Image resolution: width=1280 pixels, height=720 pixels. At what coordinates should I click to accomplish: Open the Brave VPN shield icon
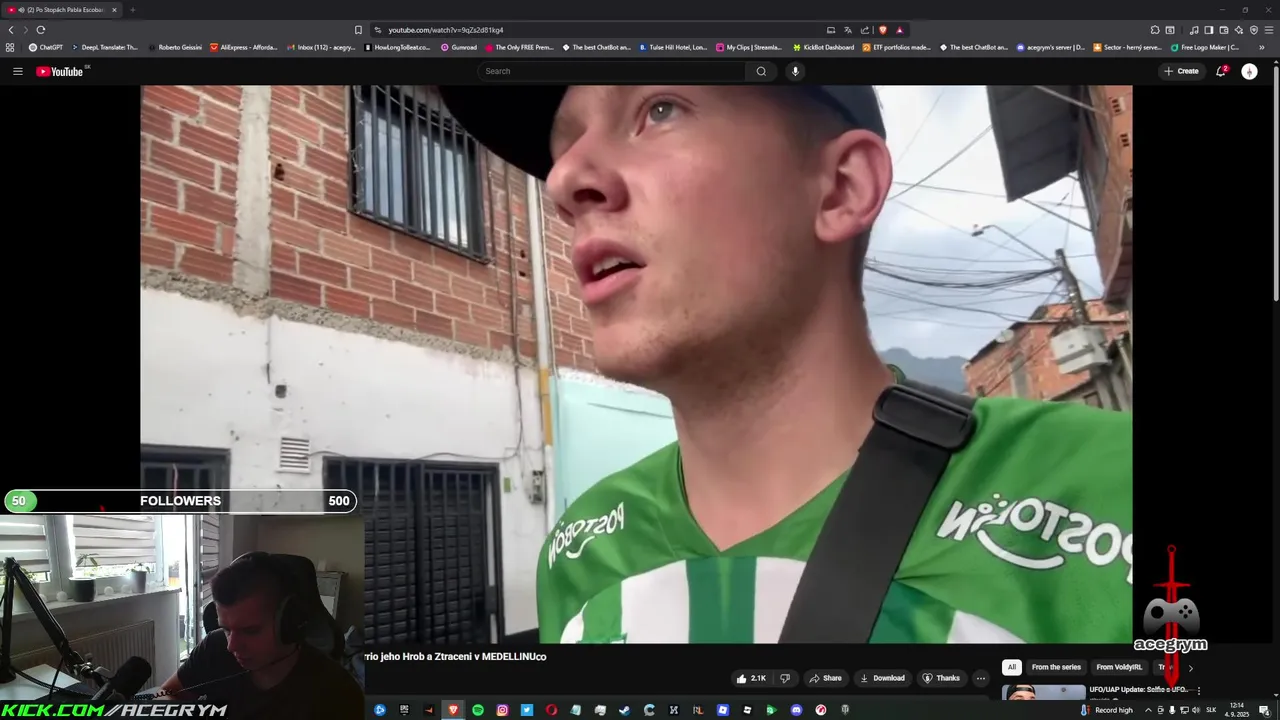(1254, 30)
